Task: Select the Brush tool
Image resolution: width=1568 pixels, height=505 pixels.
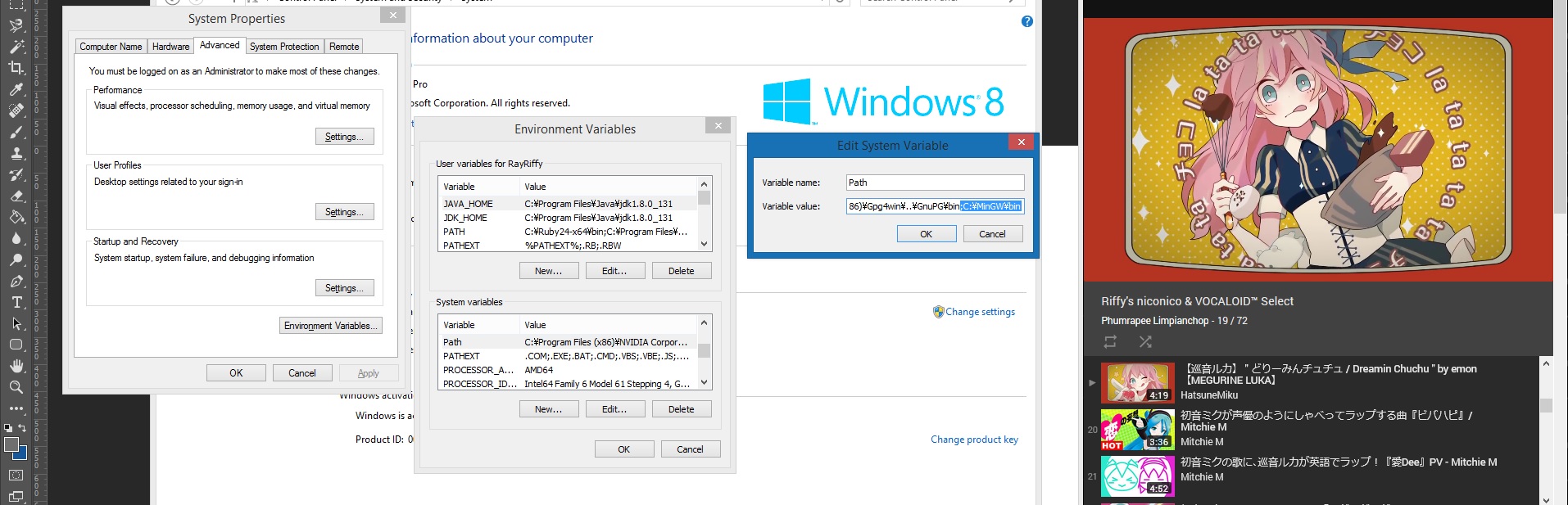Action: tap(16, 132)
